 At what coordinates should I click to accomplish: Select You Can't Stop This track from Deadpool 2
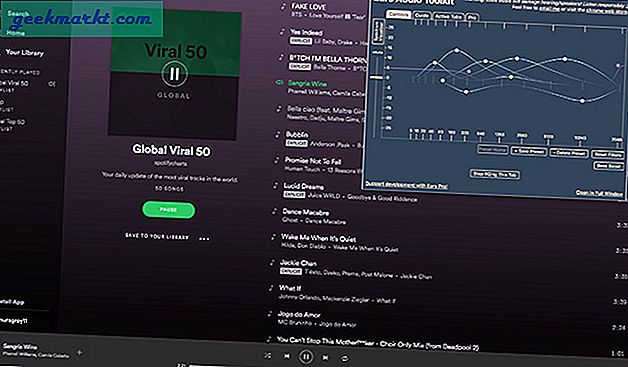(x=377, y=343)
